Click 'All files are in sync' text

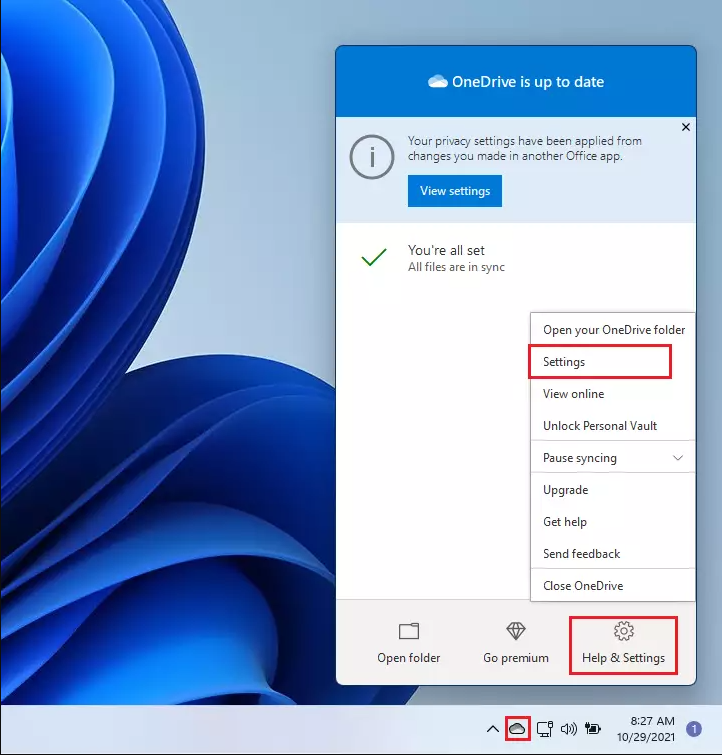pos(456,267)
